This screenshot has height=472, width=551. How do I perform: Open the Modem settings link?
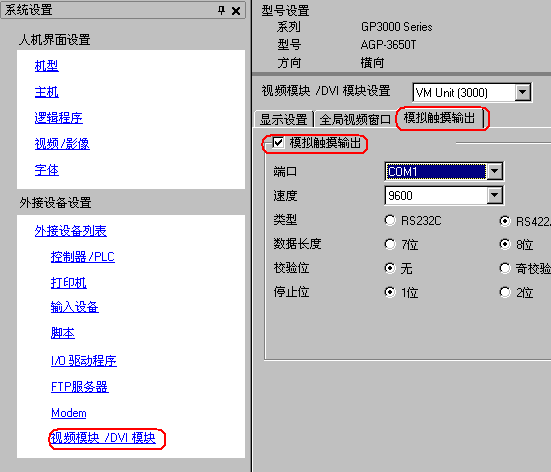tap(69, 413)
